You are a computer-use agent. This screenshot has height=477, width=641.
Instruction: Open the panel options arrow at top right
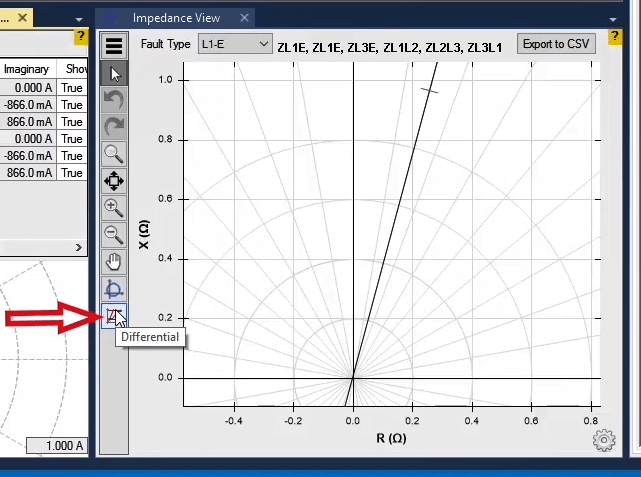(615, 18)
